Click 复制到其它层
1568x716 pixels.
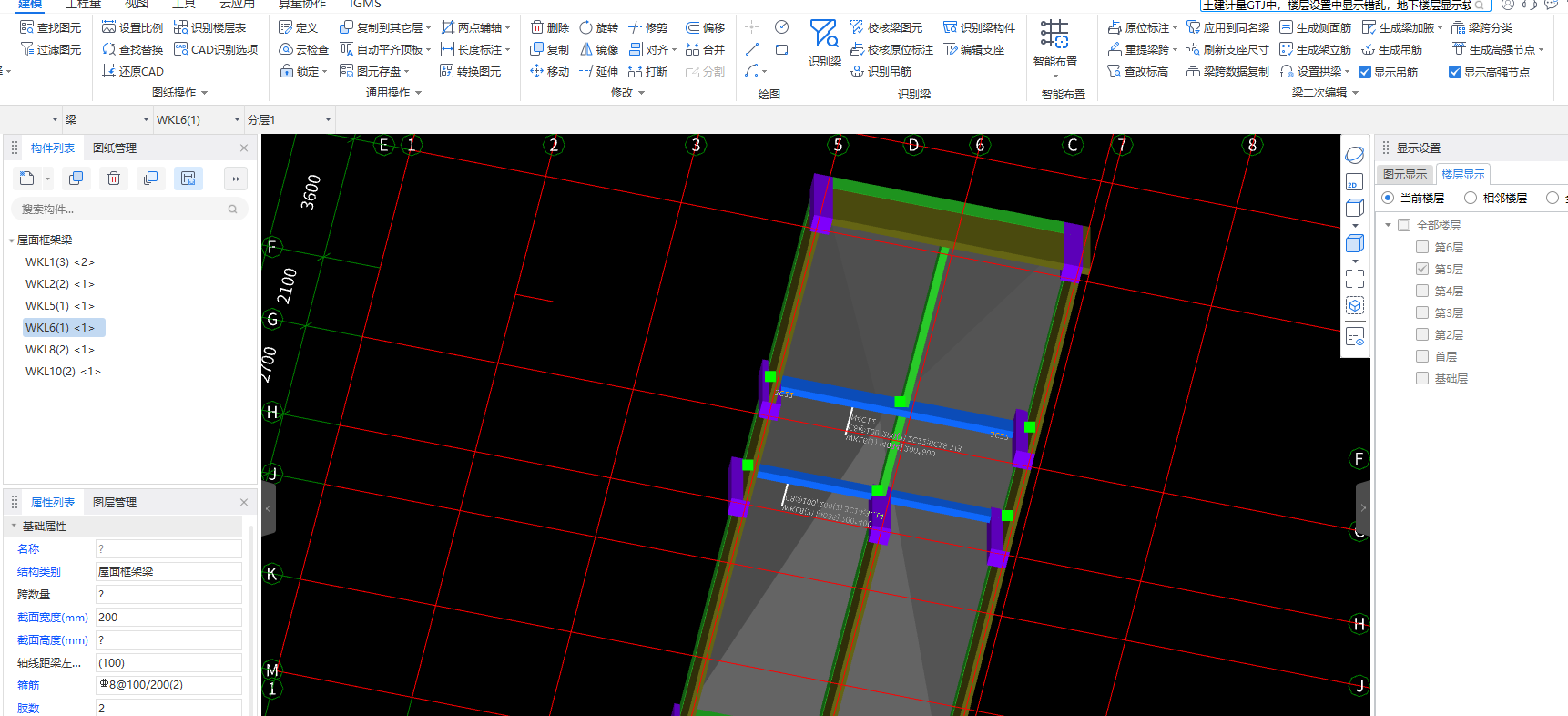tap(384, 27)
